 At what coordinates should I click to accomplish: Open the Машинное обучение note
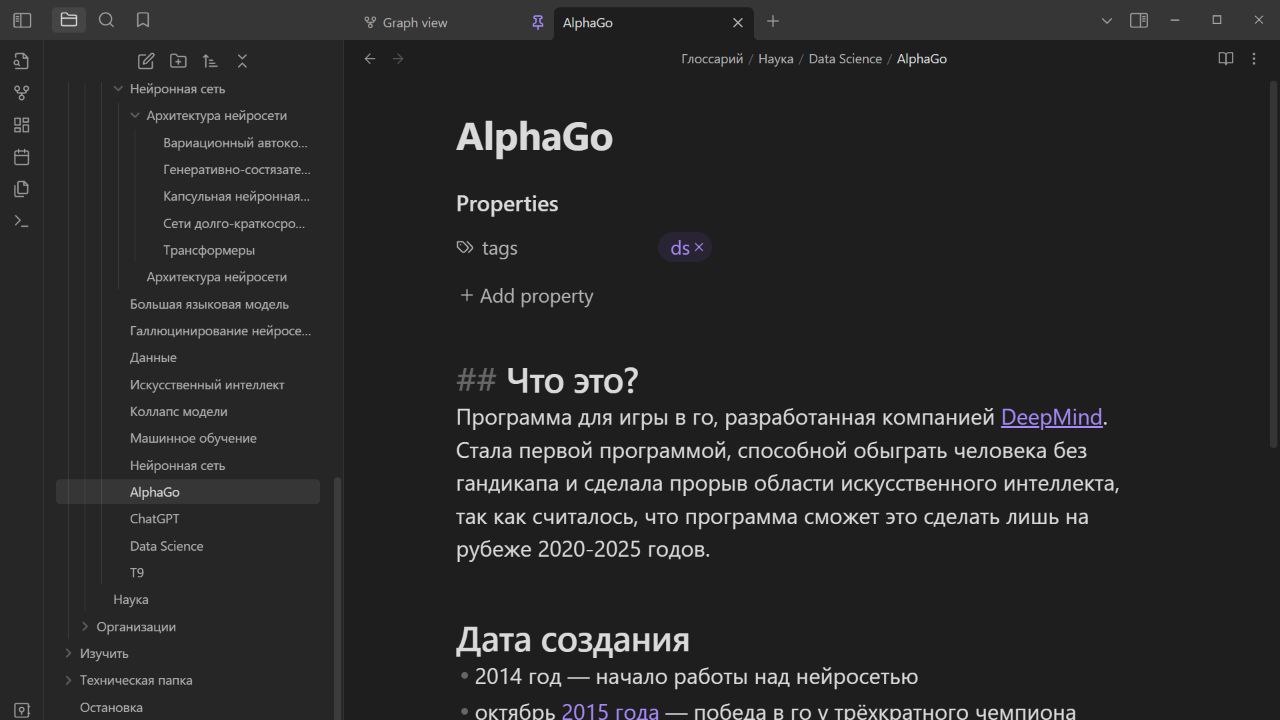[x=193, y=439]
